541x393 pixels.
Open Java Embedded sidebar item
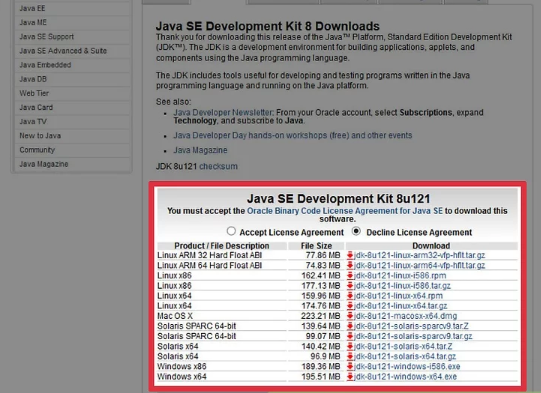click(45, 65)
